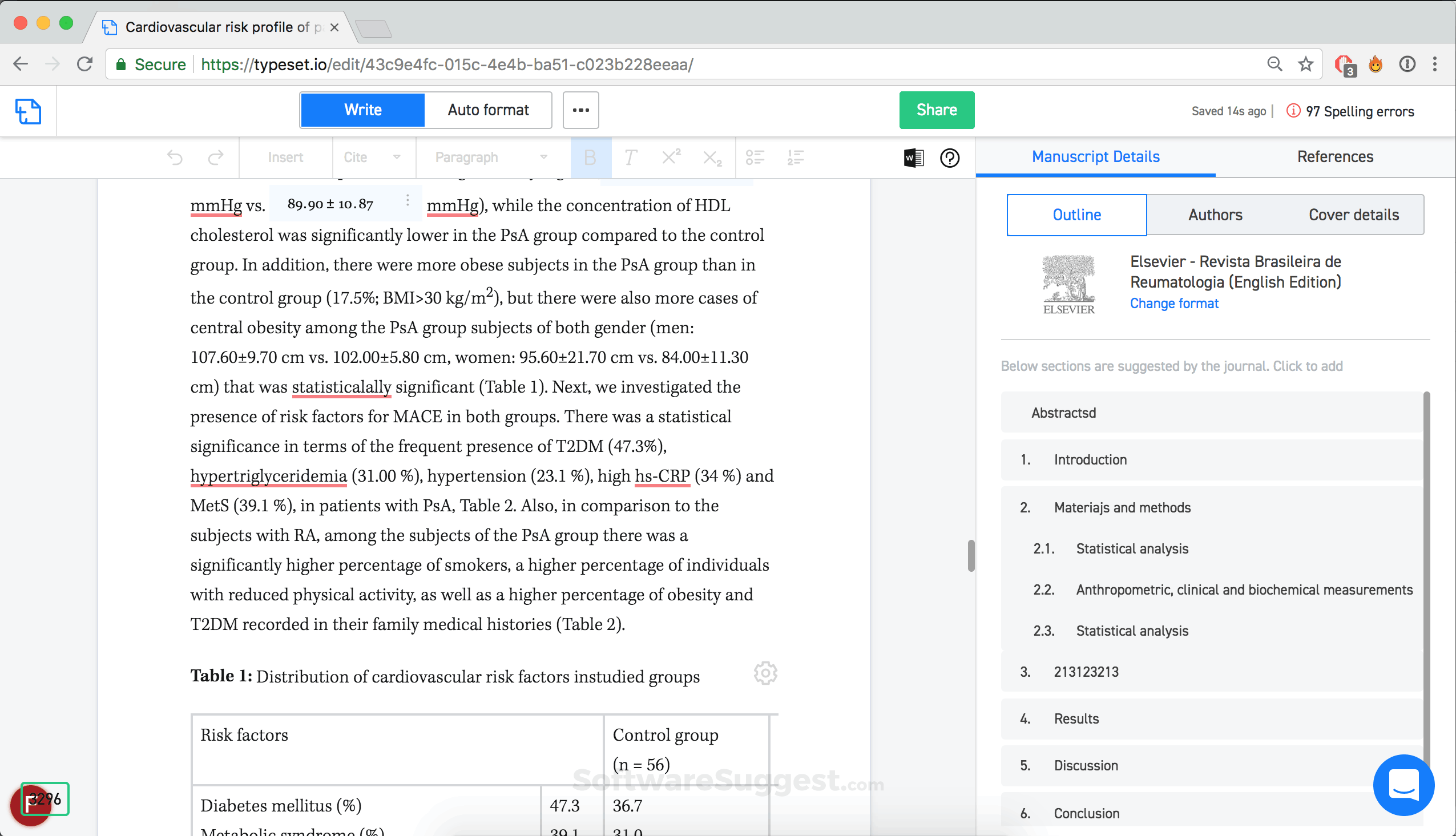The image size is (1456, 836).
Task: Click the Change format link
Action: (1173, 303)
